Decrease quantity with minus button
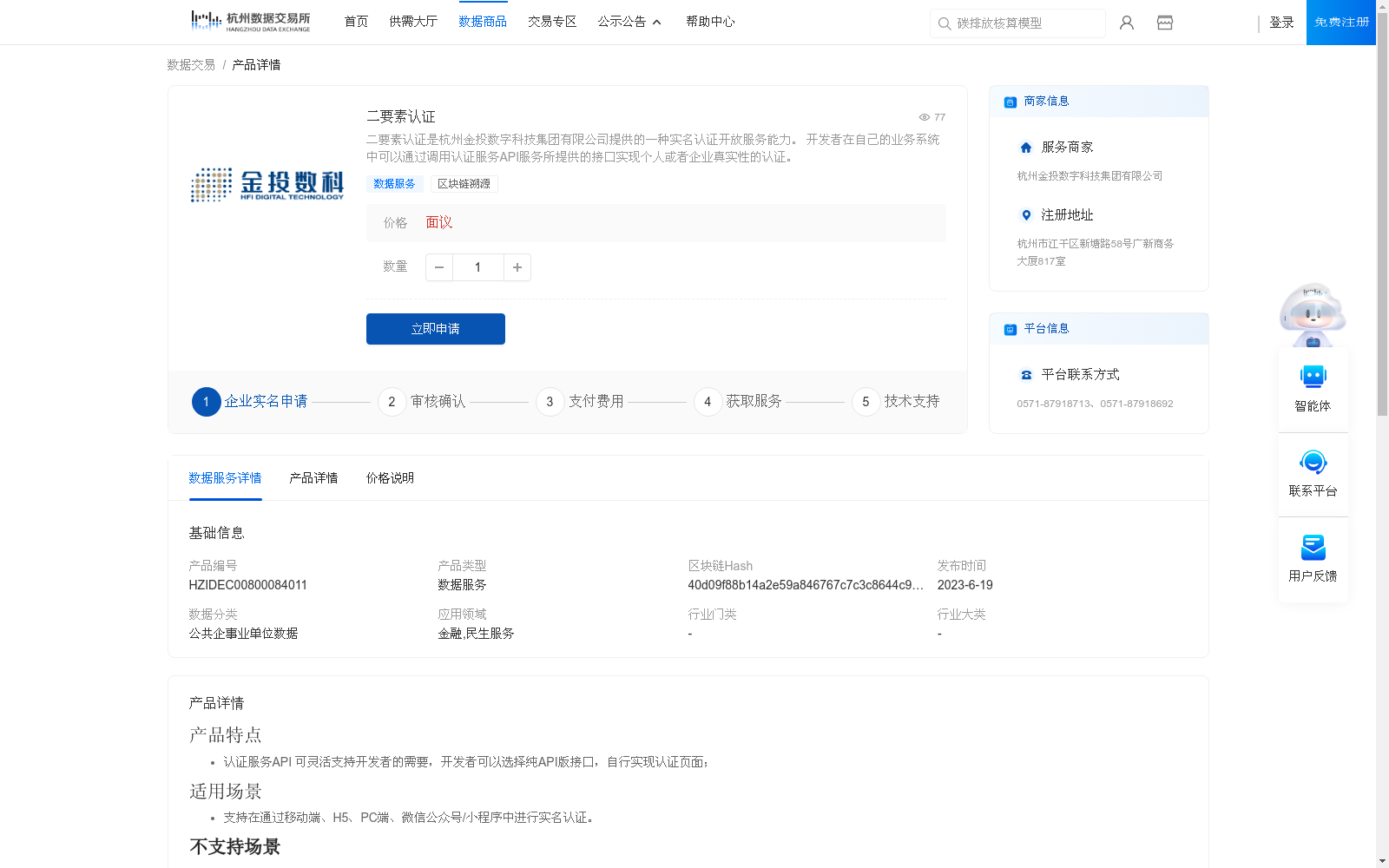 click(439, 267)
